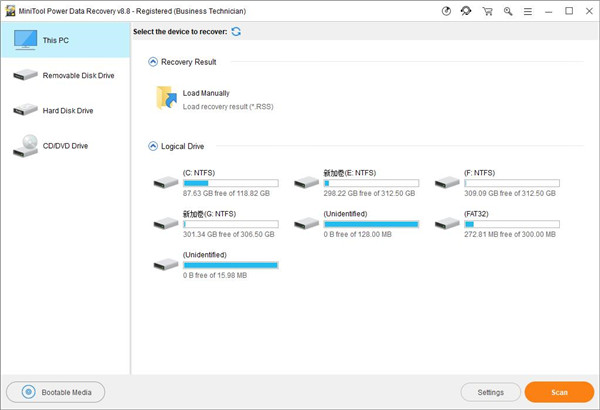The image size is (600, 410).
Task: Click the F: drive usage bar
Action: pyautogui.click(x=512, y=183)
